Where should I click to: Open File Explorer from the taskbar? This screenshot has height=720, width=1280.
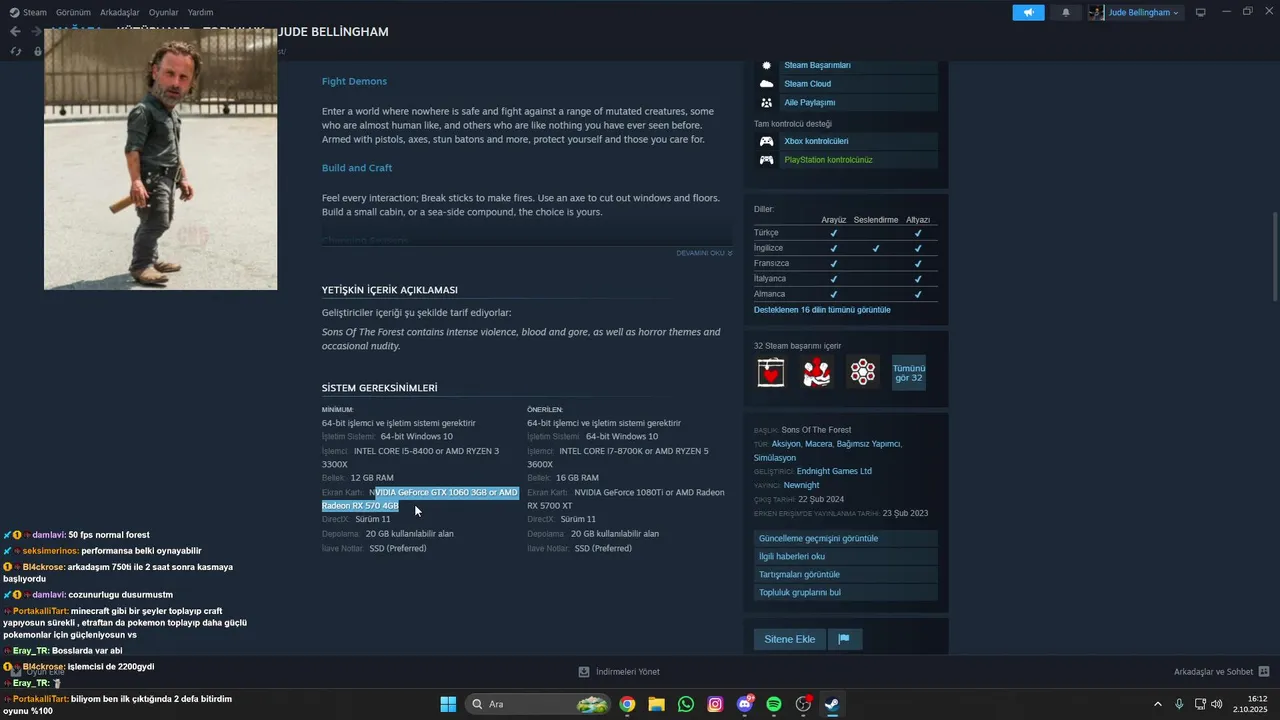656,704
